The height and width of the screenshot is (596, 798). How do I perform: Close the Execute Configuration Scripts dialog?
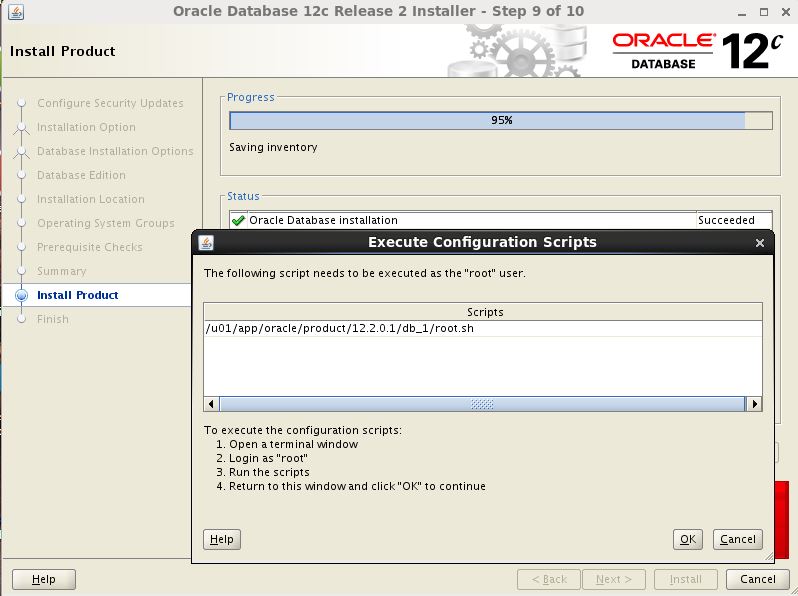tap(759, 243)
